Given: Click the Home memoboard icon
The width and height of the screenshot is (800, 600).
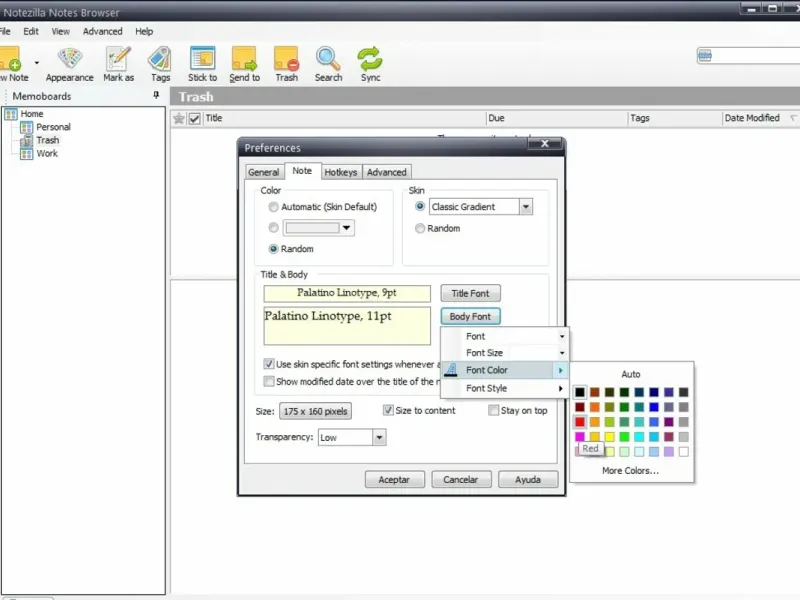Looking at the screenshot, I should (11, 114).
